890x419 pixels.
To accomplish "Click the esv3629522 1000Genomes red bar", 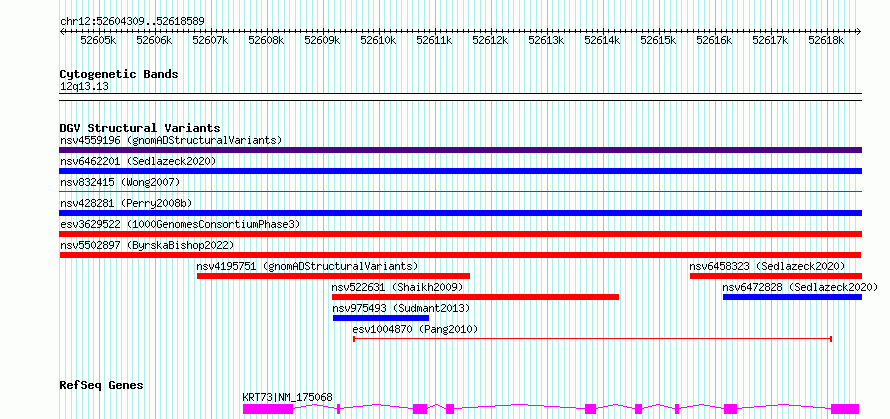I will coord(460,234).
